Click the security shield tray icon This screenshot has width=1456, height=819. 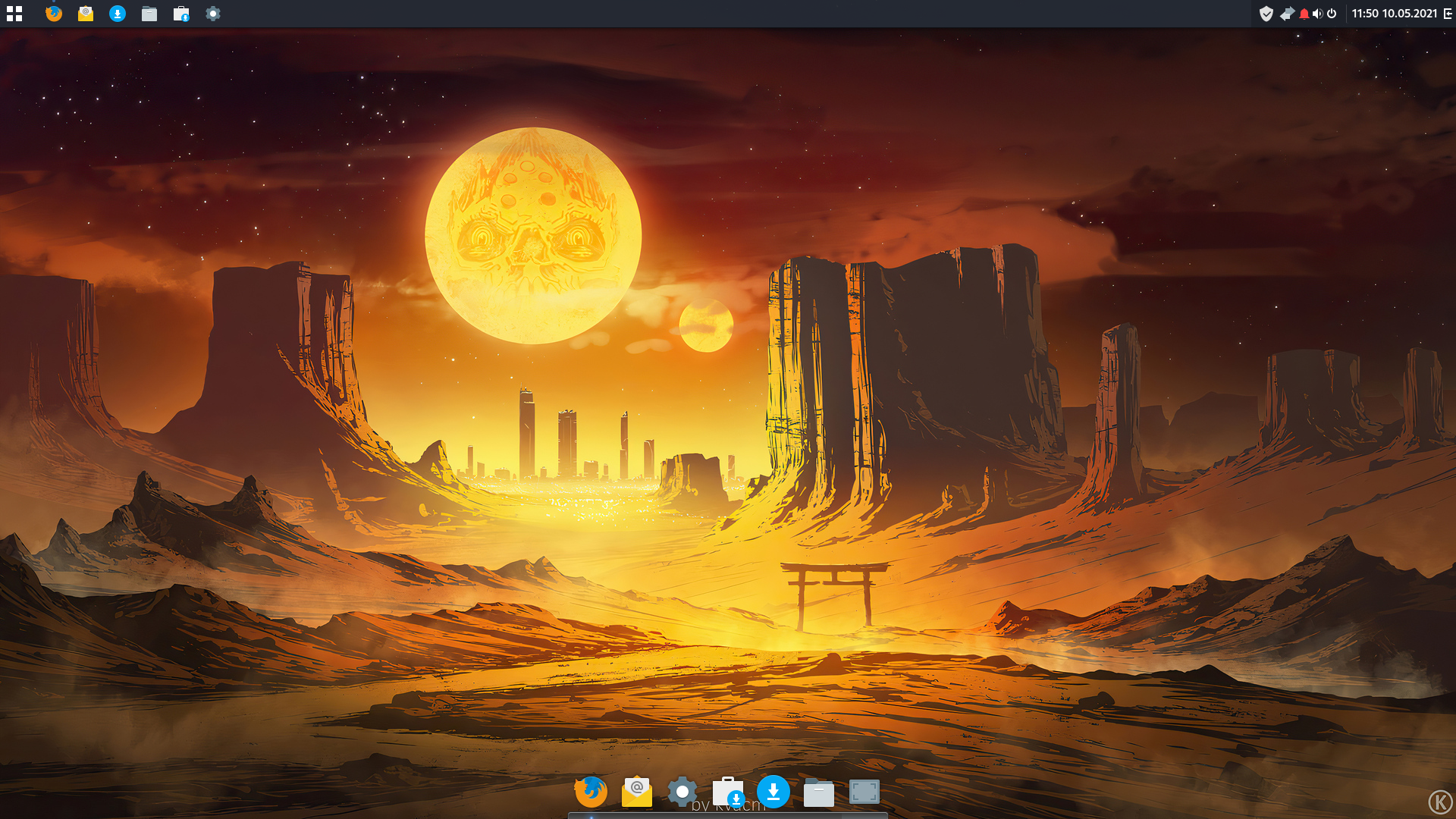[1266, 14]
